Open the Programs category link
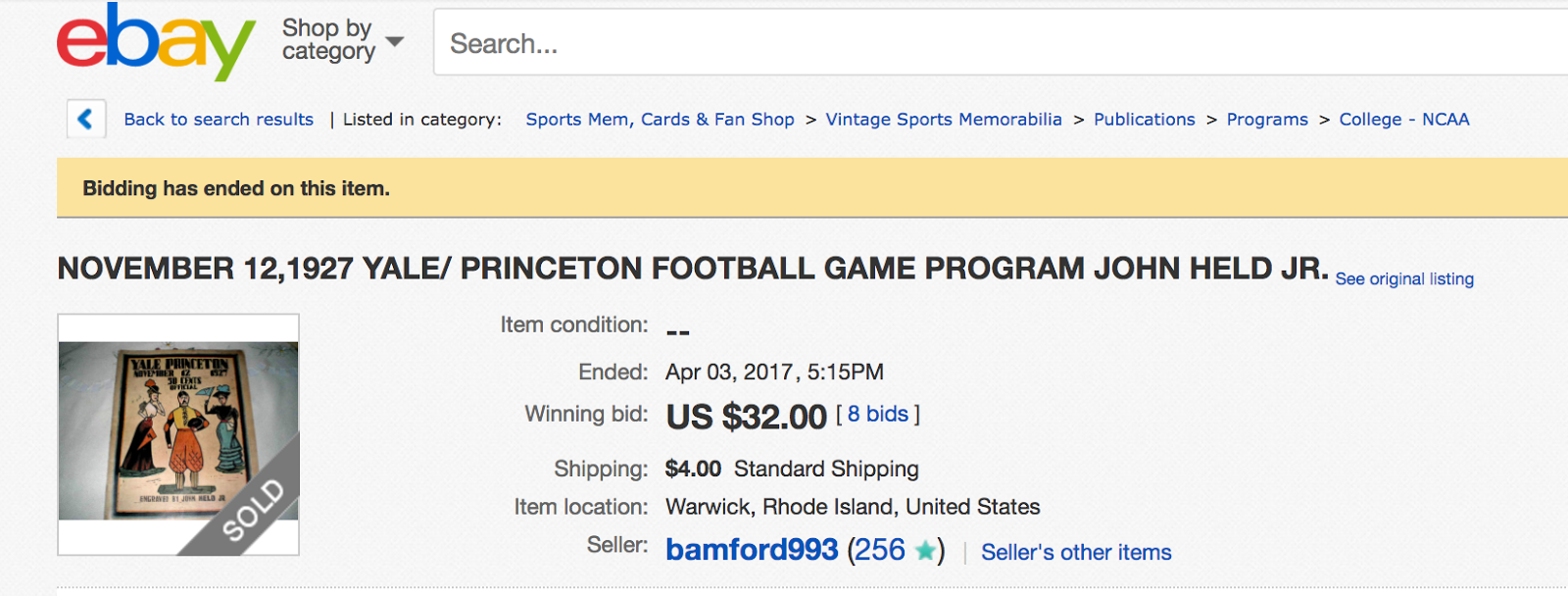 tap(1266, 120)
